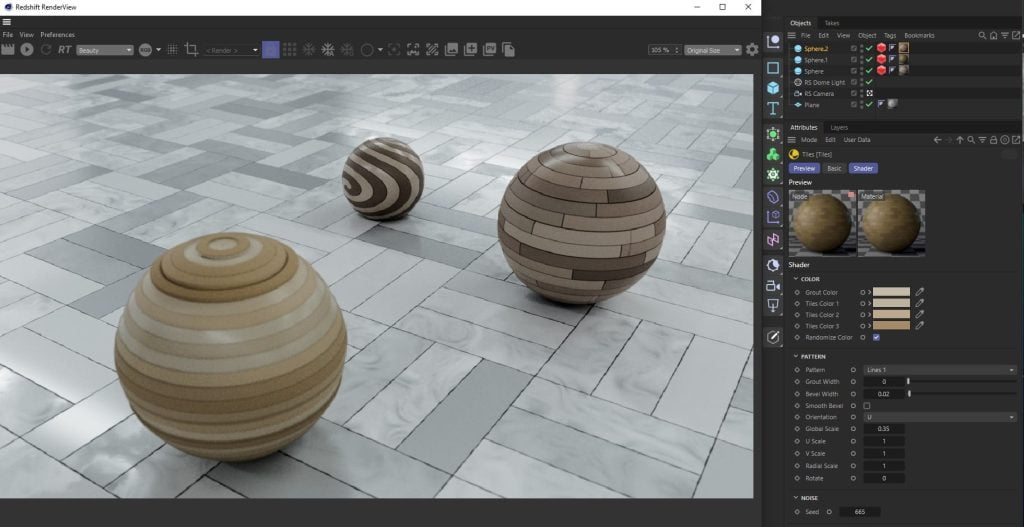The width and height of the screenshot is (1024, 527).
Task: Select the Text tool in sidebar
Action: 773,108
